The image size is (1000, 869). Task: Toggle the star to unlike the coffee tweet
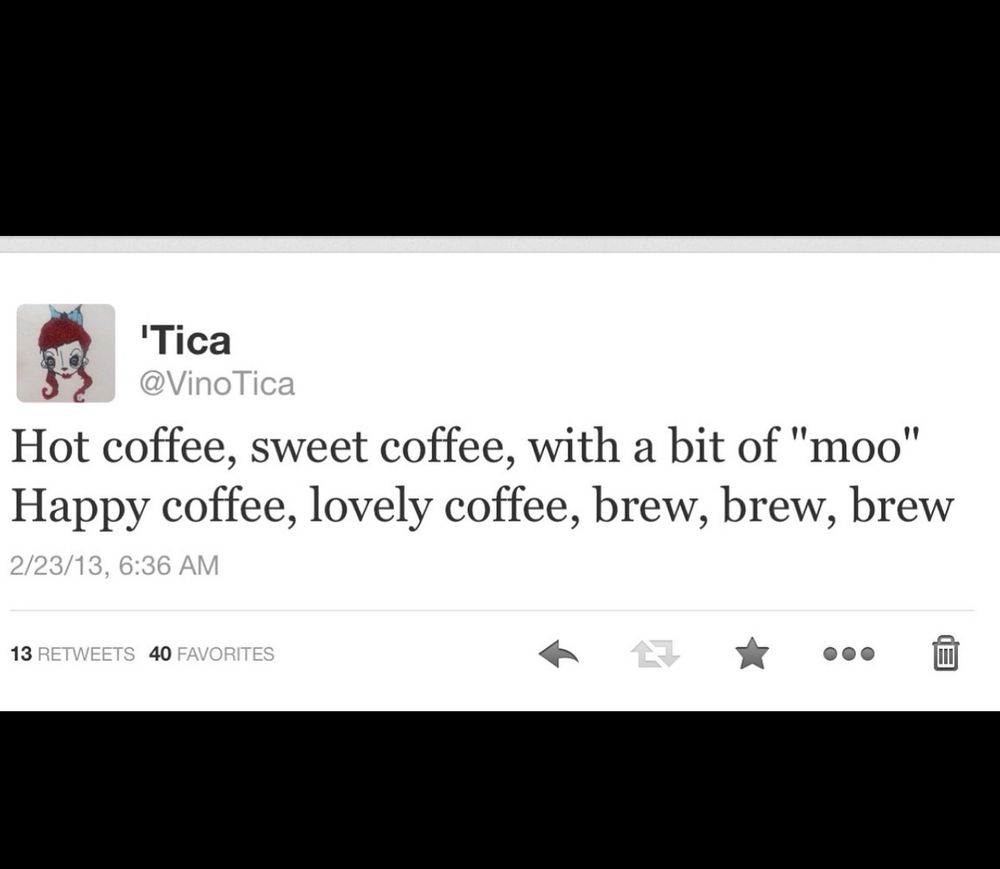tap(753, 654)
